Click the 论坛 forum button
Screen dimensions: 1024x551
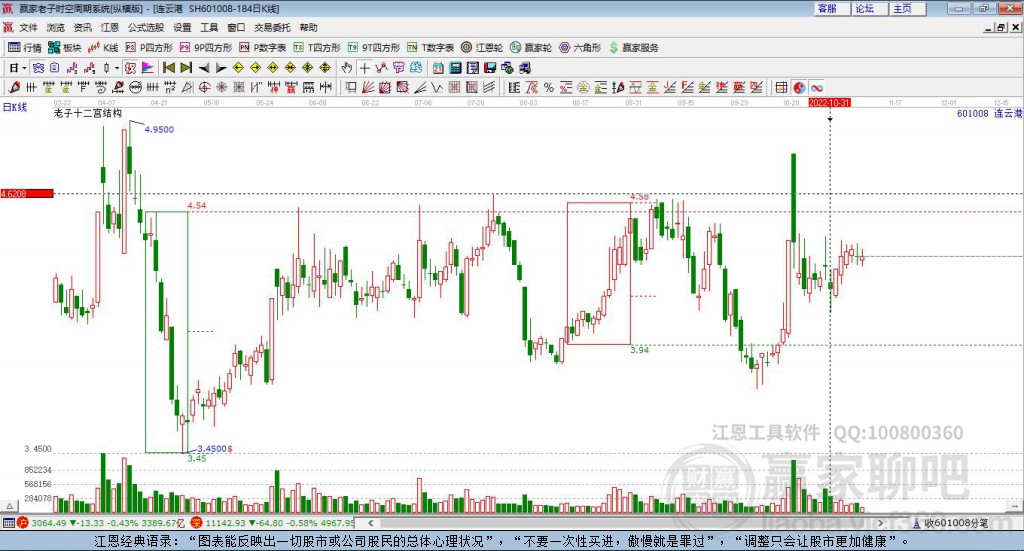[870, 8]
